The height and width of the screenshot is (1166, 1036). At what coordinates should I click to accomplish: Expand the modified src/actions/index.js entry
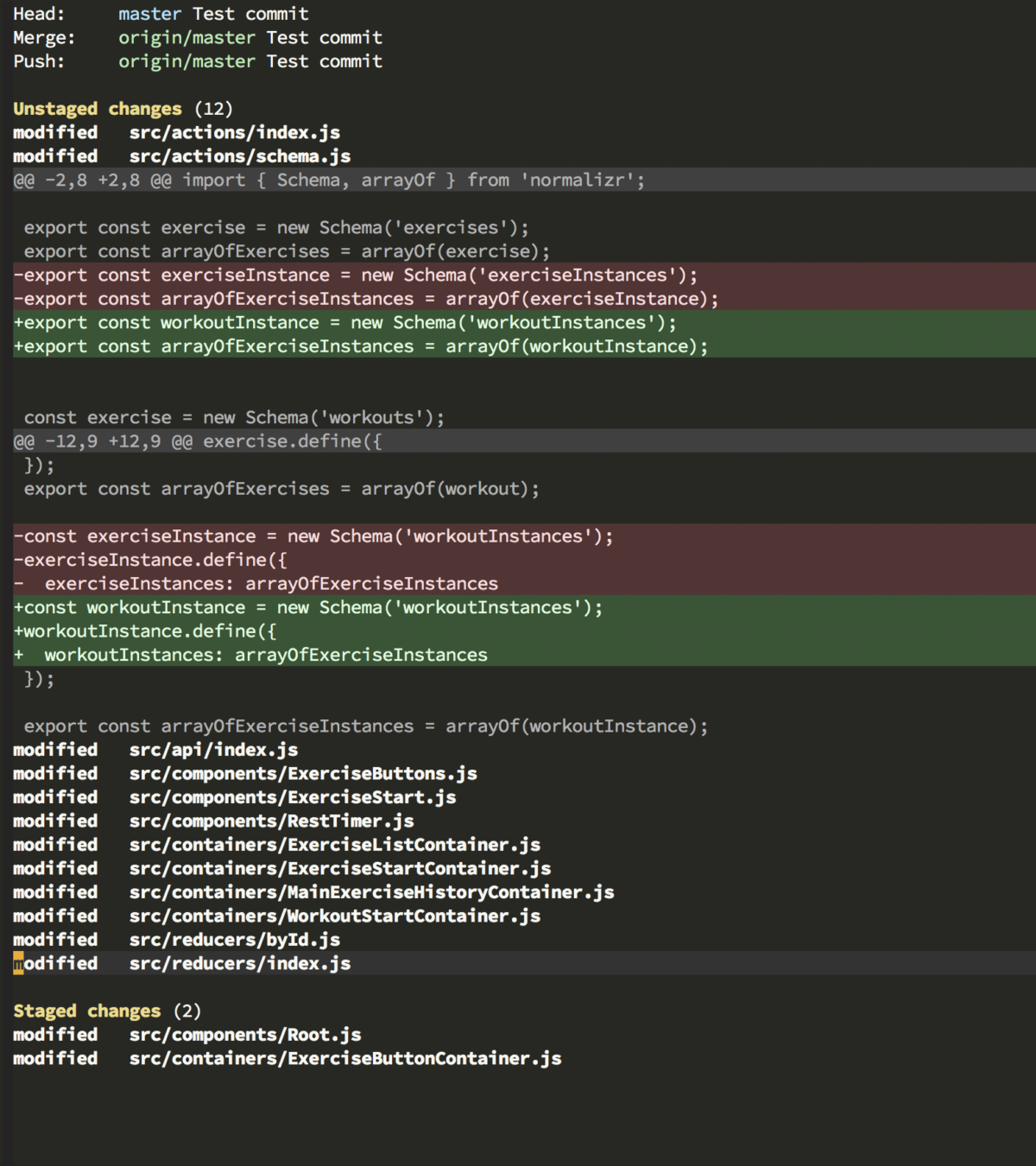tap(235, 131)
